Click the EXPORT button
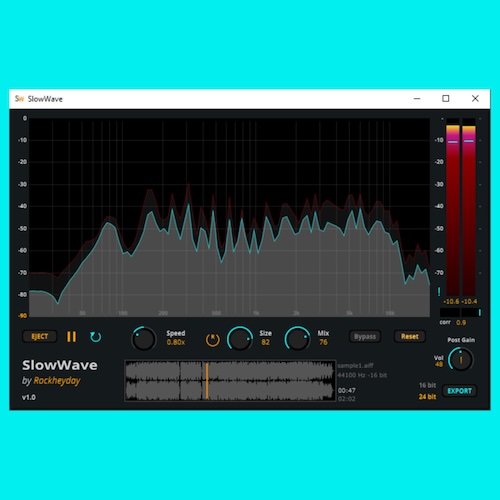The height and width of the screenshot is (500, 500). click(x=460, y=391)
